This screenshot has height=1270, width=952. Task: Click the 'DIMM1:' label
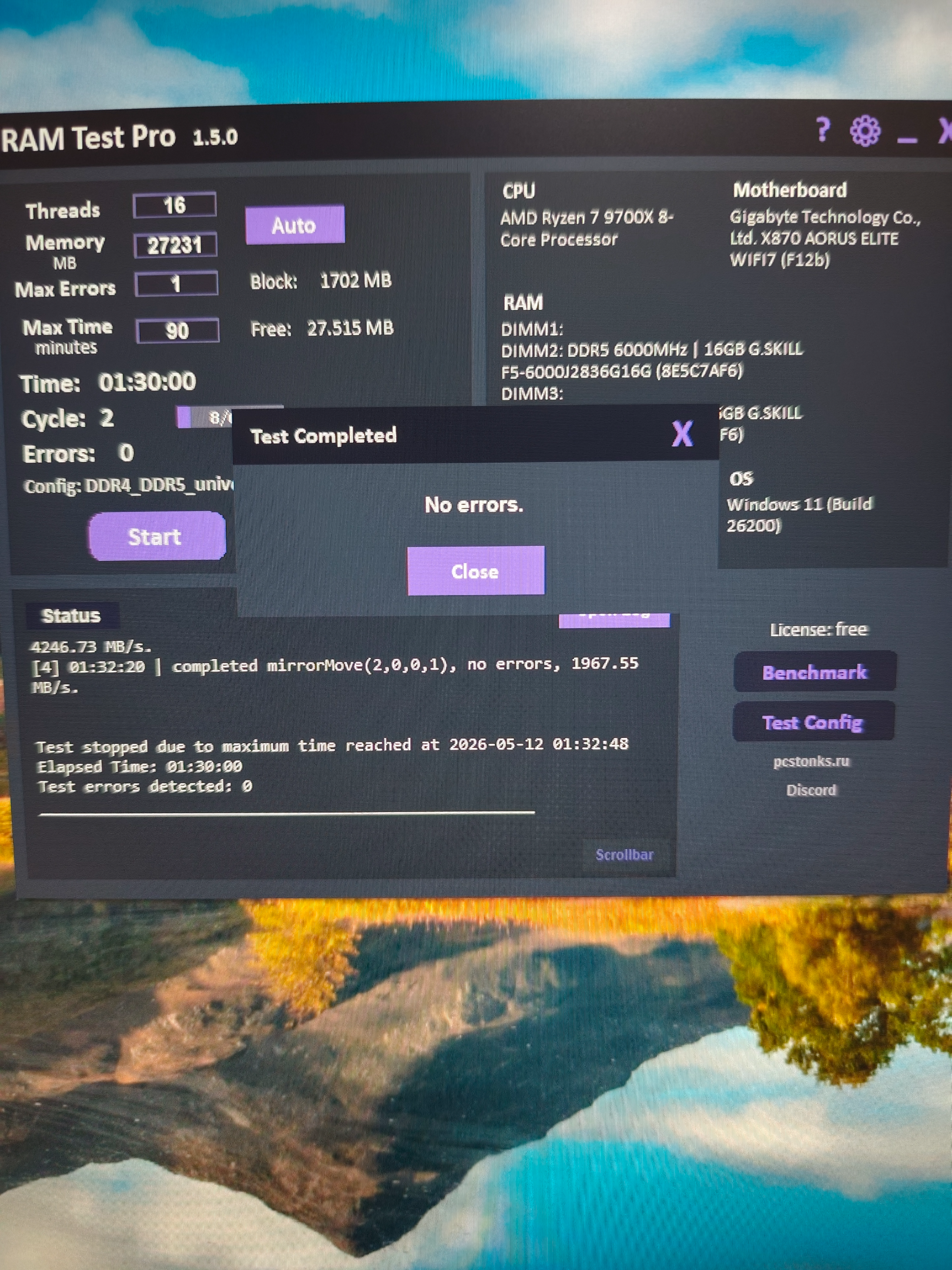click(x=532, y=329)
